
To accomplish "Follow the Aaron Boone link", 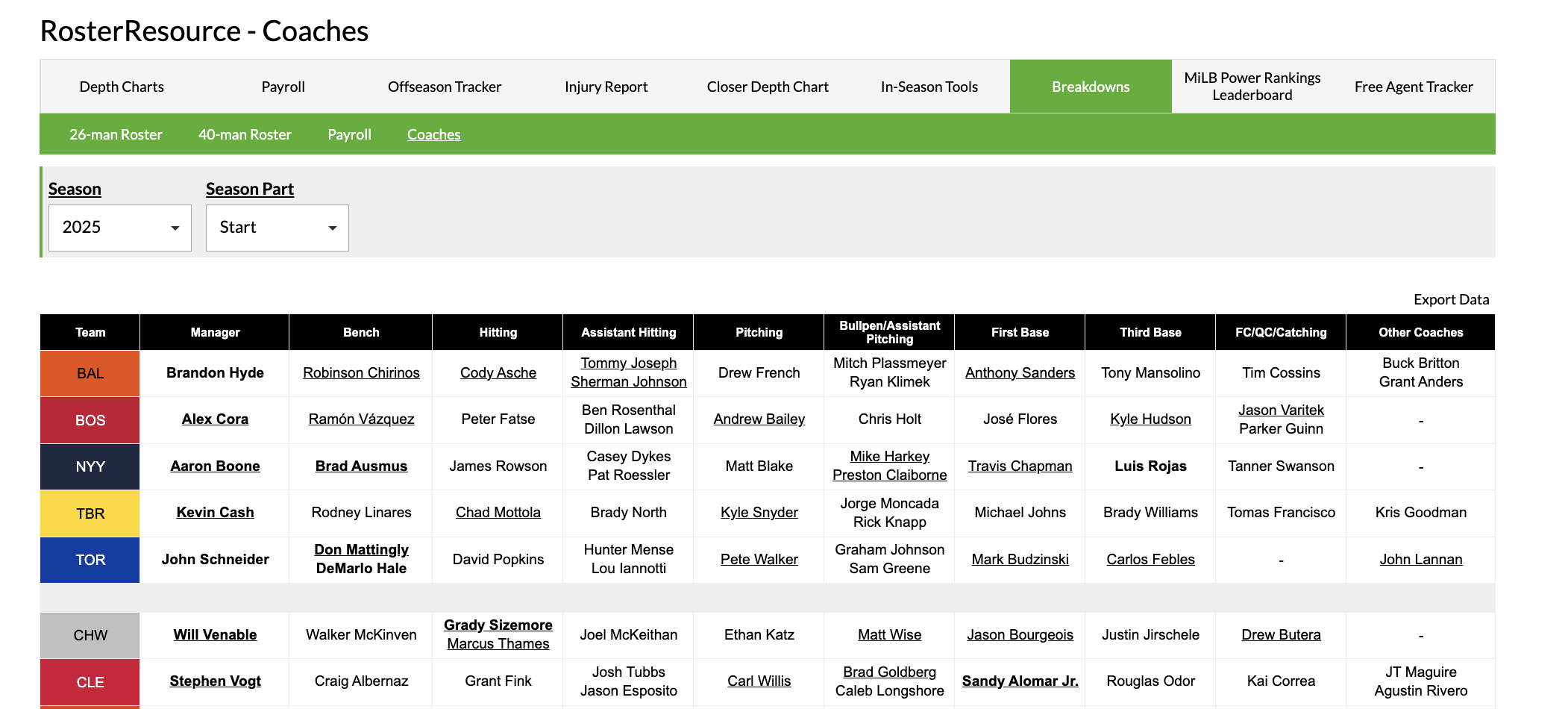I will (x=215, y=466).
